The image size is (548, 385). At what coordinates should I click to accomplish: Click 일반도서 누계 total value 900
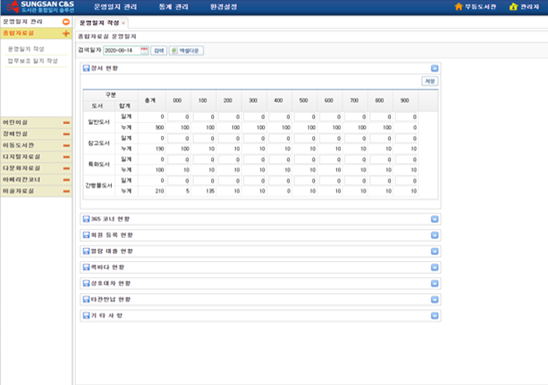(160, 128)
